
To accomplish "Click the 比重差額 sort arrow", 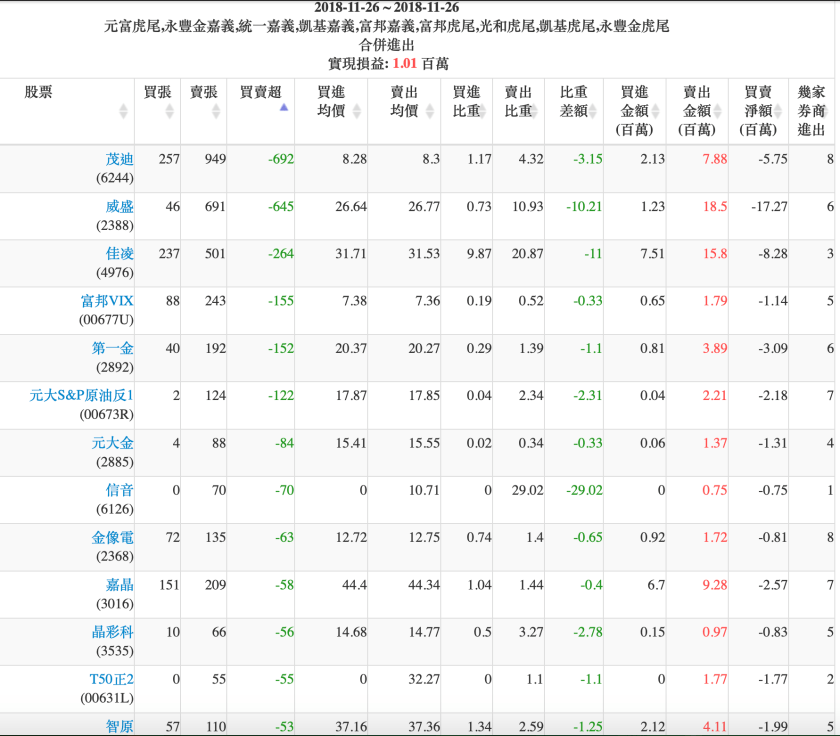I will 592,110.
